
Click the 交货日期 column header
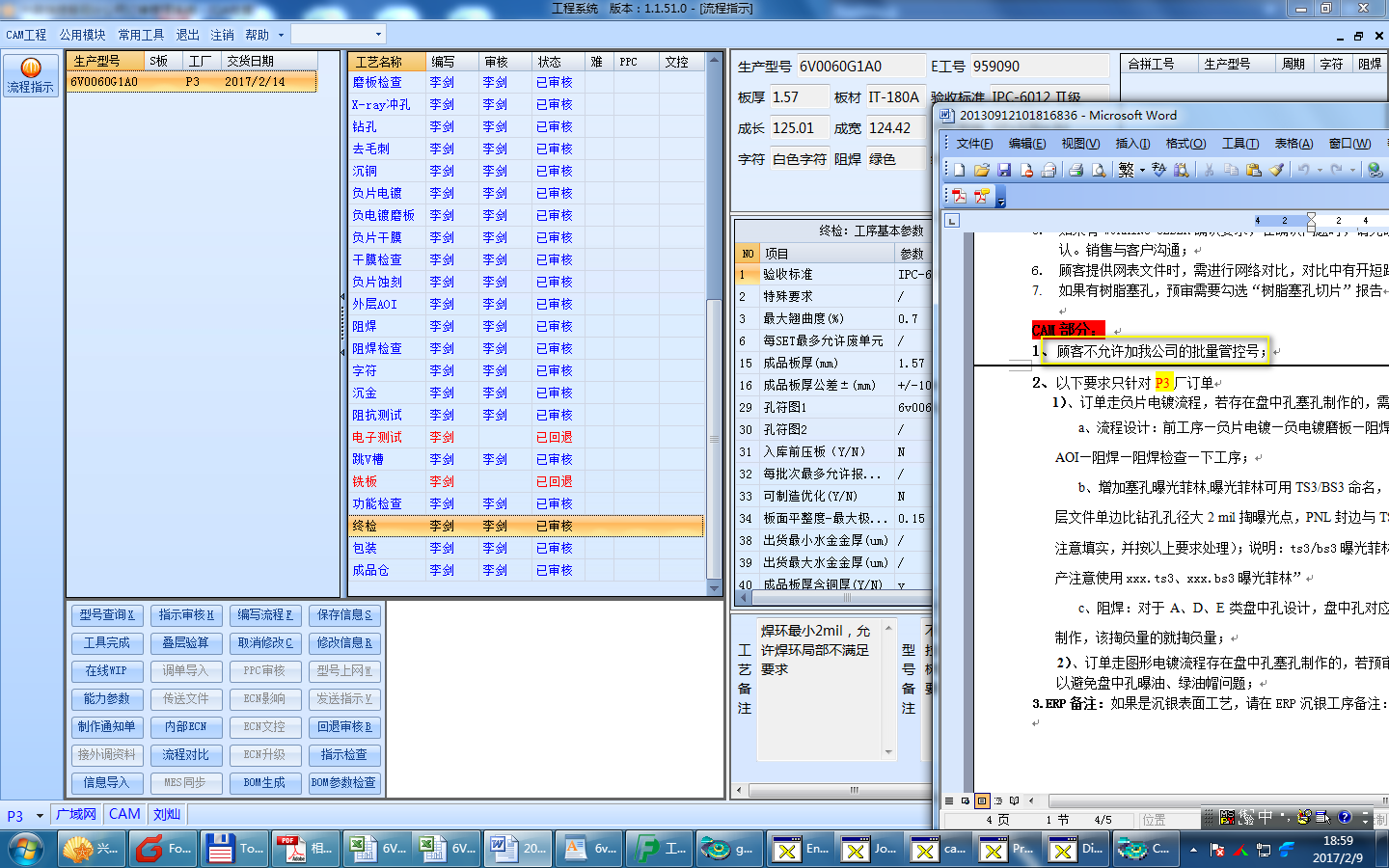pos(269,61)
